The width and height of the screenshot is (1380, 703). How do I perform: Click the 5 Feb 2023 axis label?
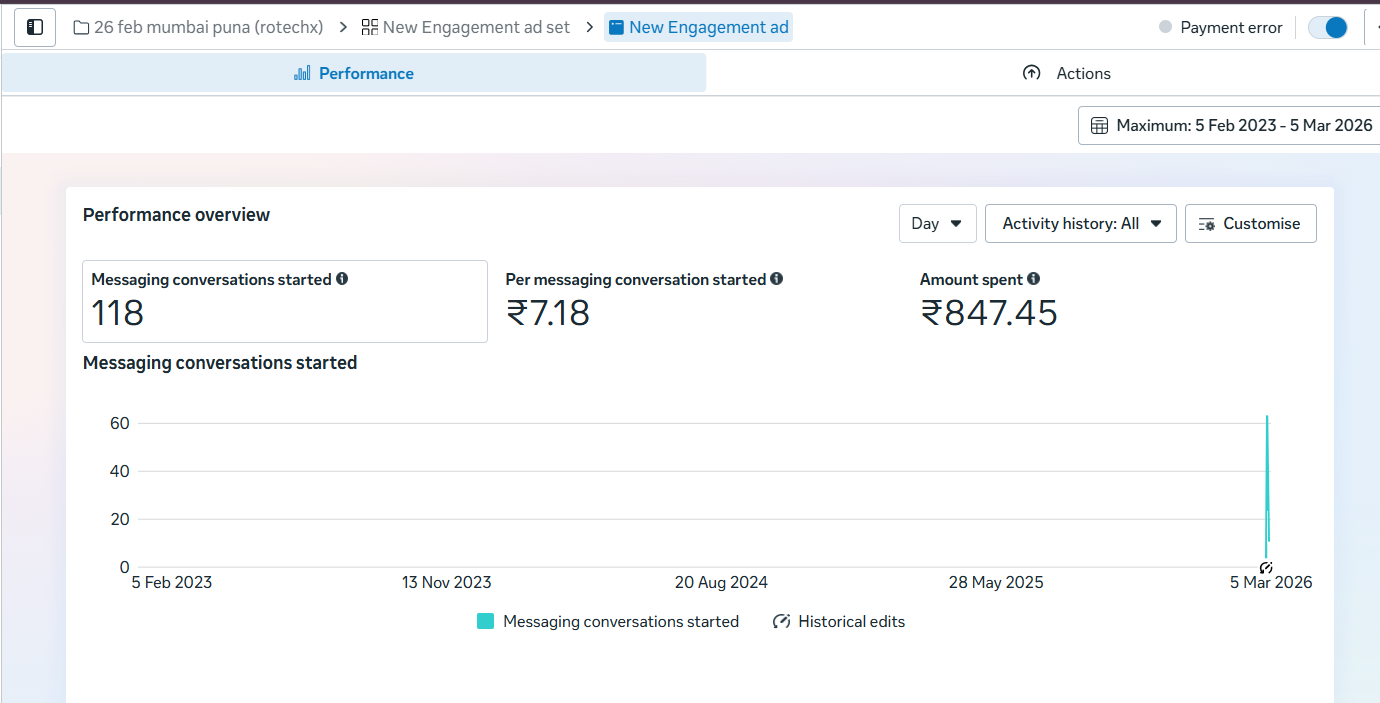tap(172, 582)
